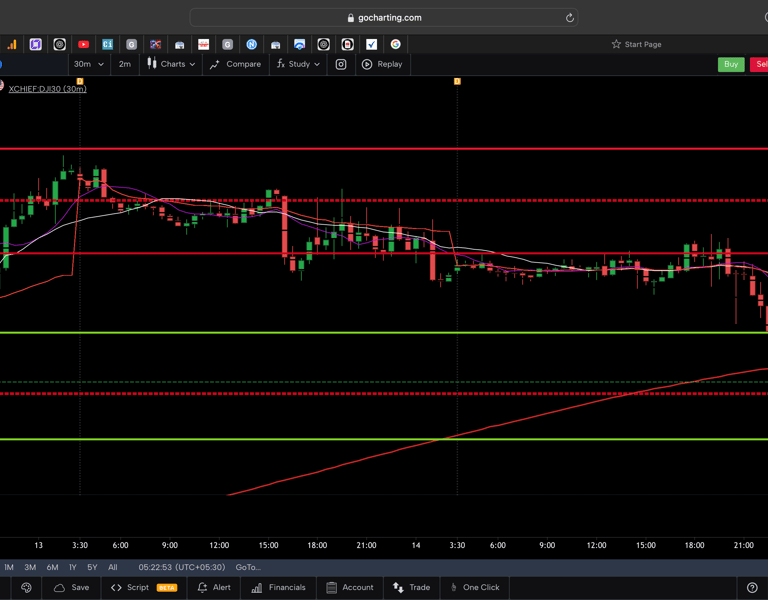Click the XCHIEF:DJI30 (30m) symbol label

48,89
